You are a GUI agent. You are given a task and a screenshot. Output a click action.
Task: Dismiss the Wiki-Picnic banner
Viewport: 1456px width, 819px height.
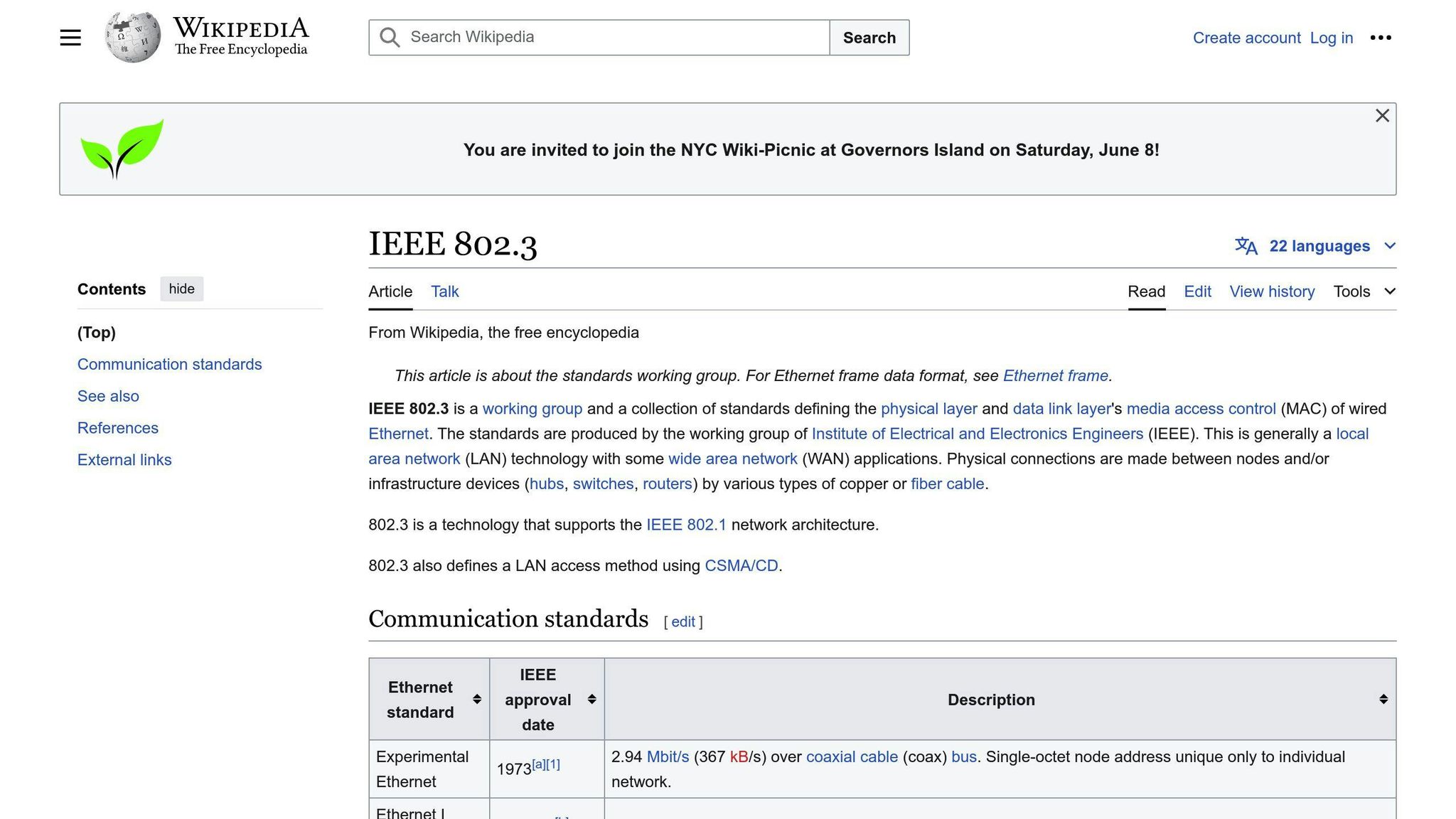click(1381, 116)
